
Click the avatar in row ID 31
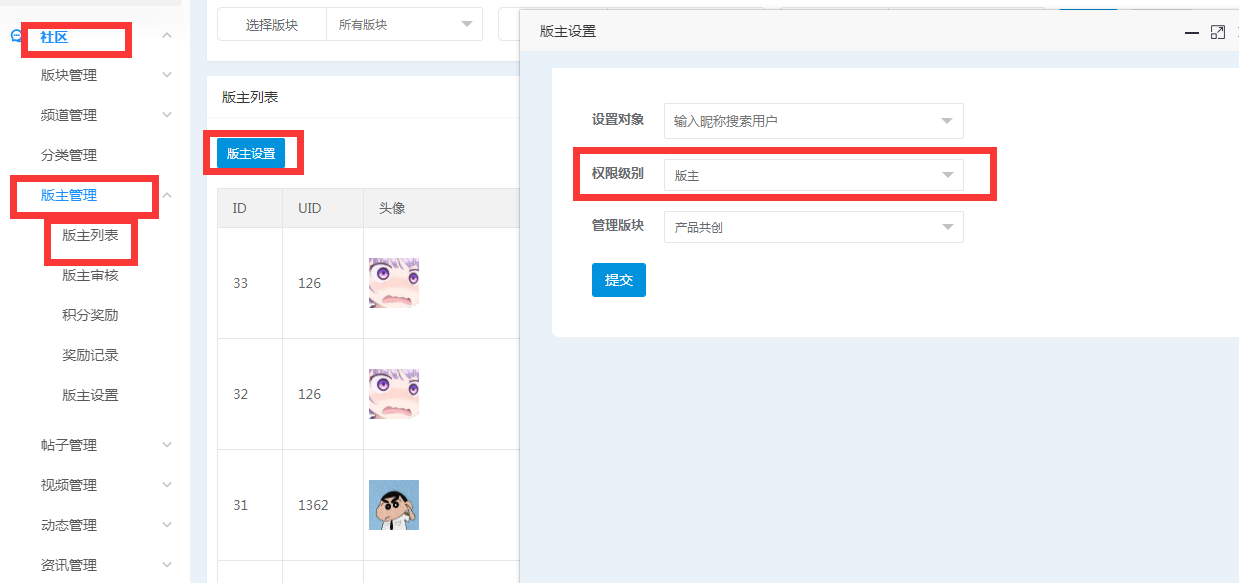[x=394, y=505]
